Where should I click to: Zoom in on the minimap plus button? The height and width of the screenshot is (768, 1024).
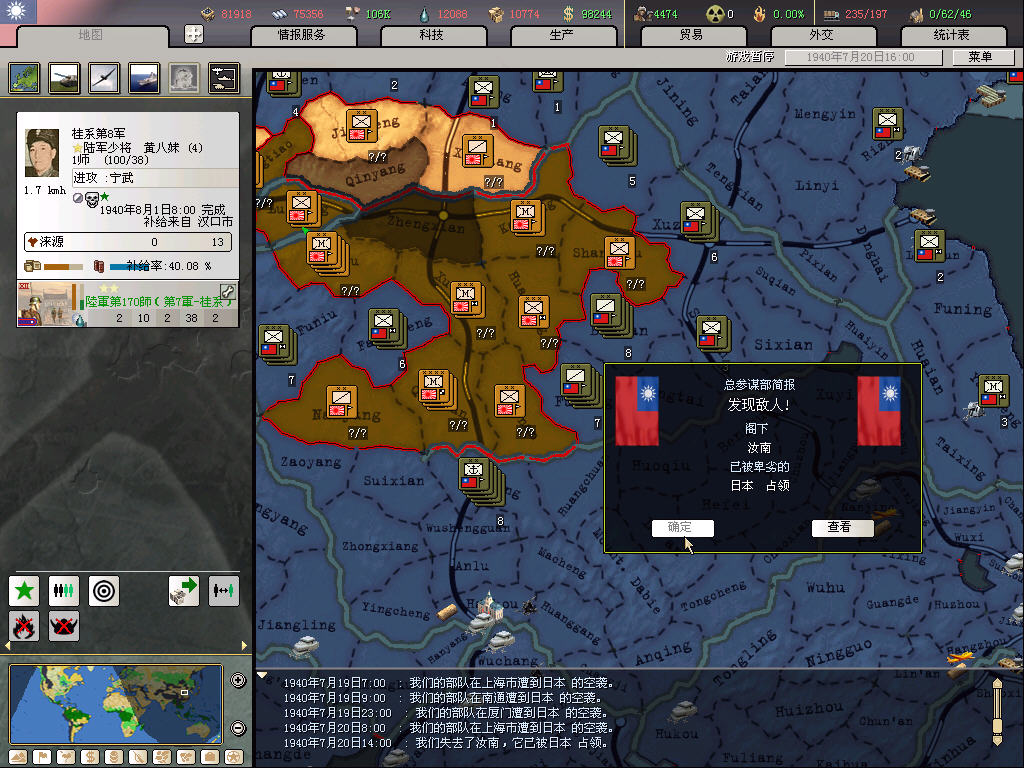[238, 681]
